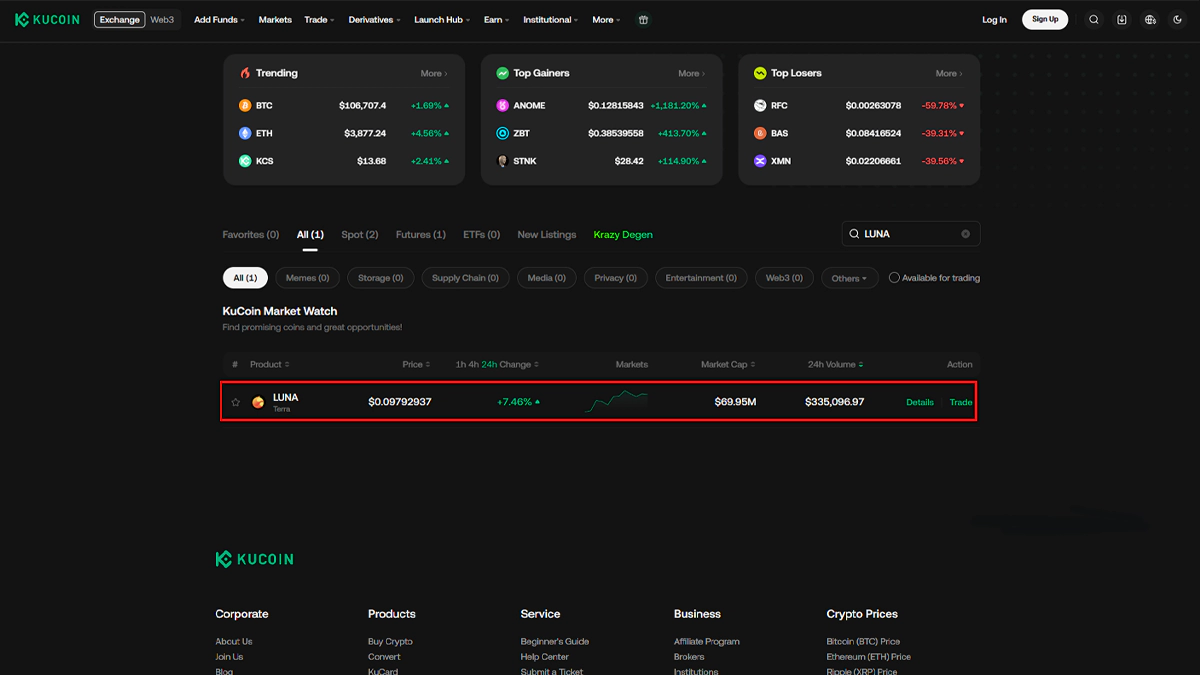Image resolution: width=1200 pixels, height=675 pixels.
Task: Click the app download icon
Action: point(1122,20)
